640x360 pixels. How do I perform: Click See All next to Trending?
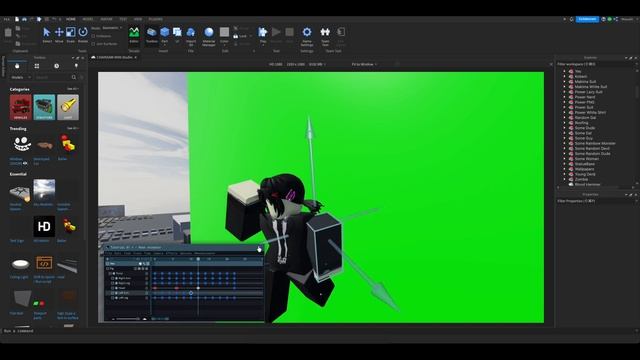point(73,129)
